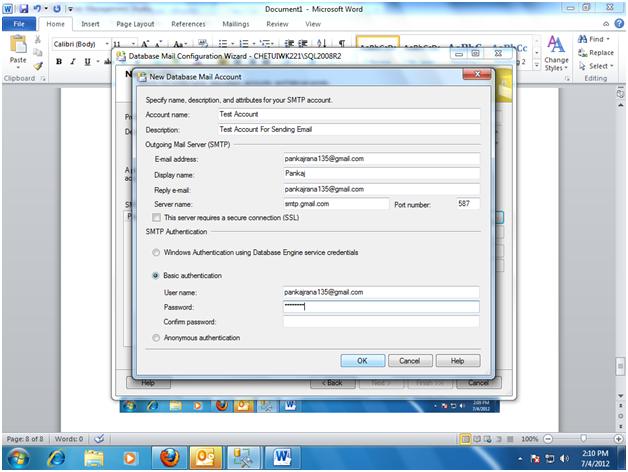
Task: Click the zoom slider in Word's status bar
Action: coord(584,439)
